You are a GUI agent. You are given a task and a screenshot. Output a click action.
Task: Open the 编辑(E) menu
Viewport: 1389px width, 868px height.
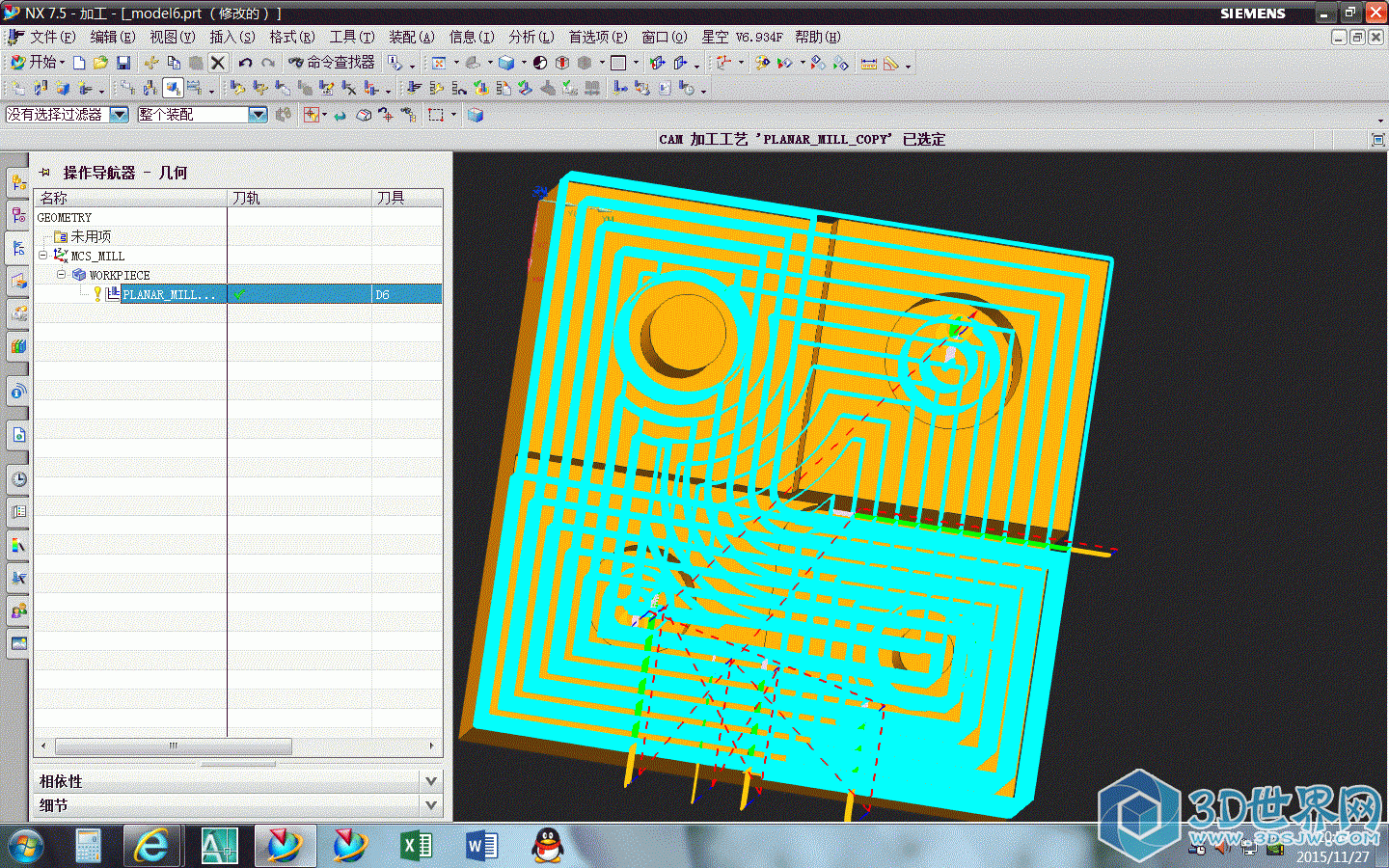coord(112,37)
